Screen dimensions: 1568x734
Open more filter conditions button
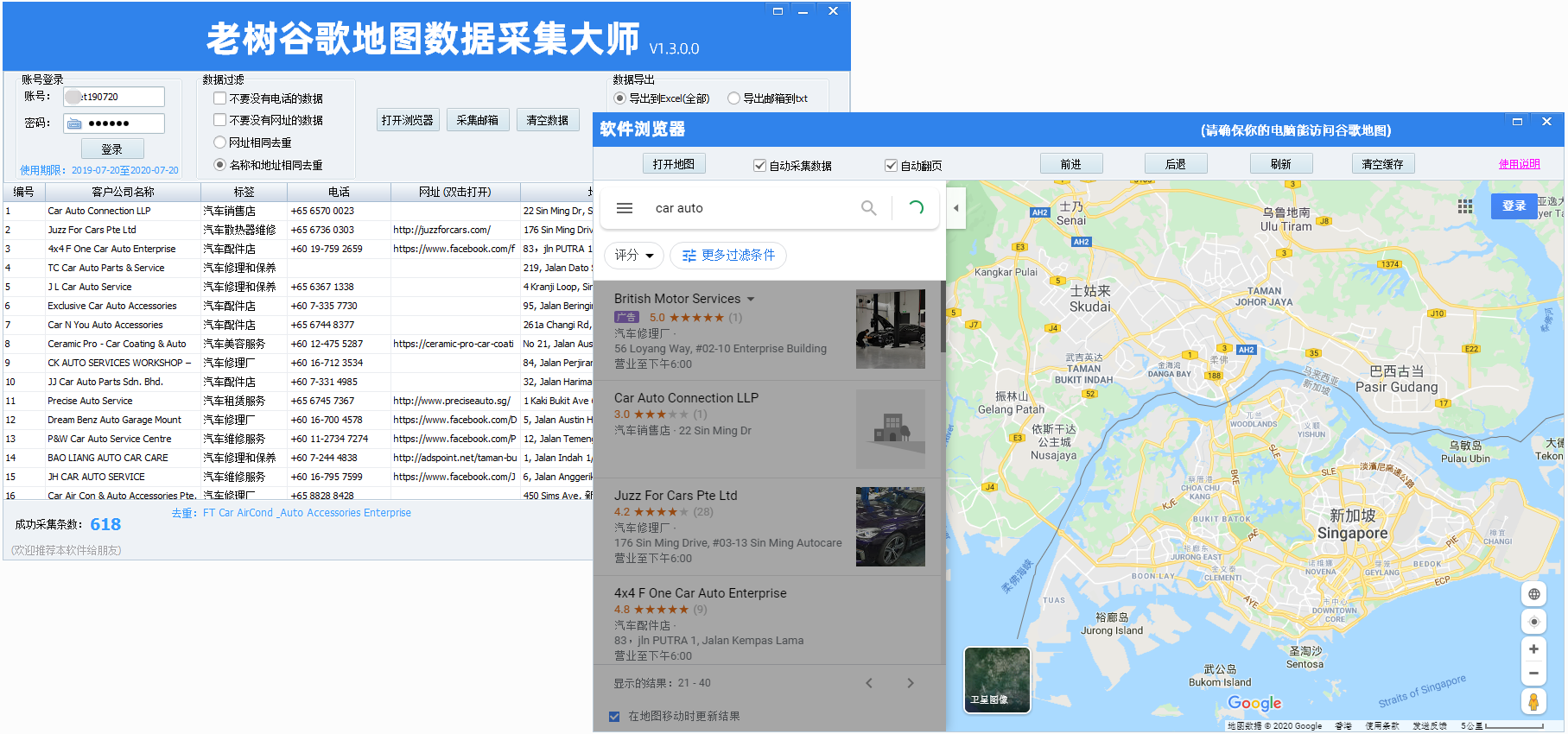728,256
